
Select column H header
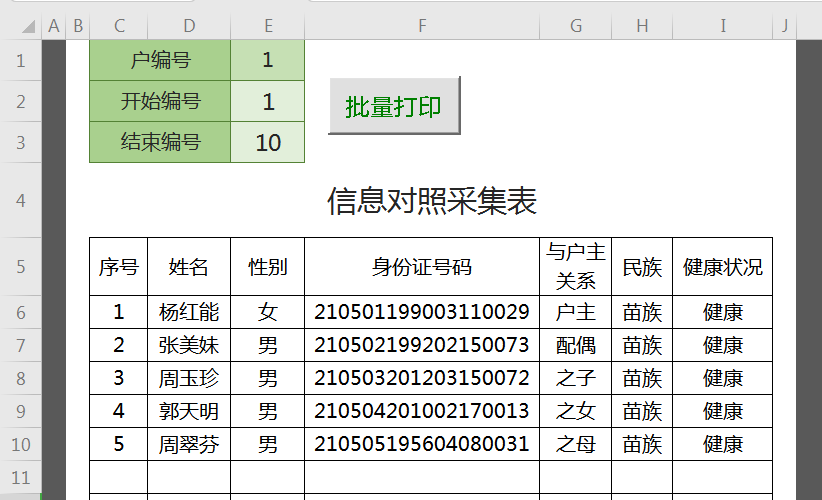[642, 26]
